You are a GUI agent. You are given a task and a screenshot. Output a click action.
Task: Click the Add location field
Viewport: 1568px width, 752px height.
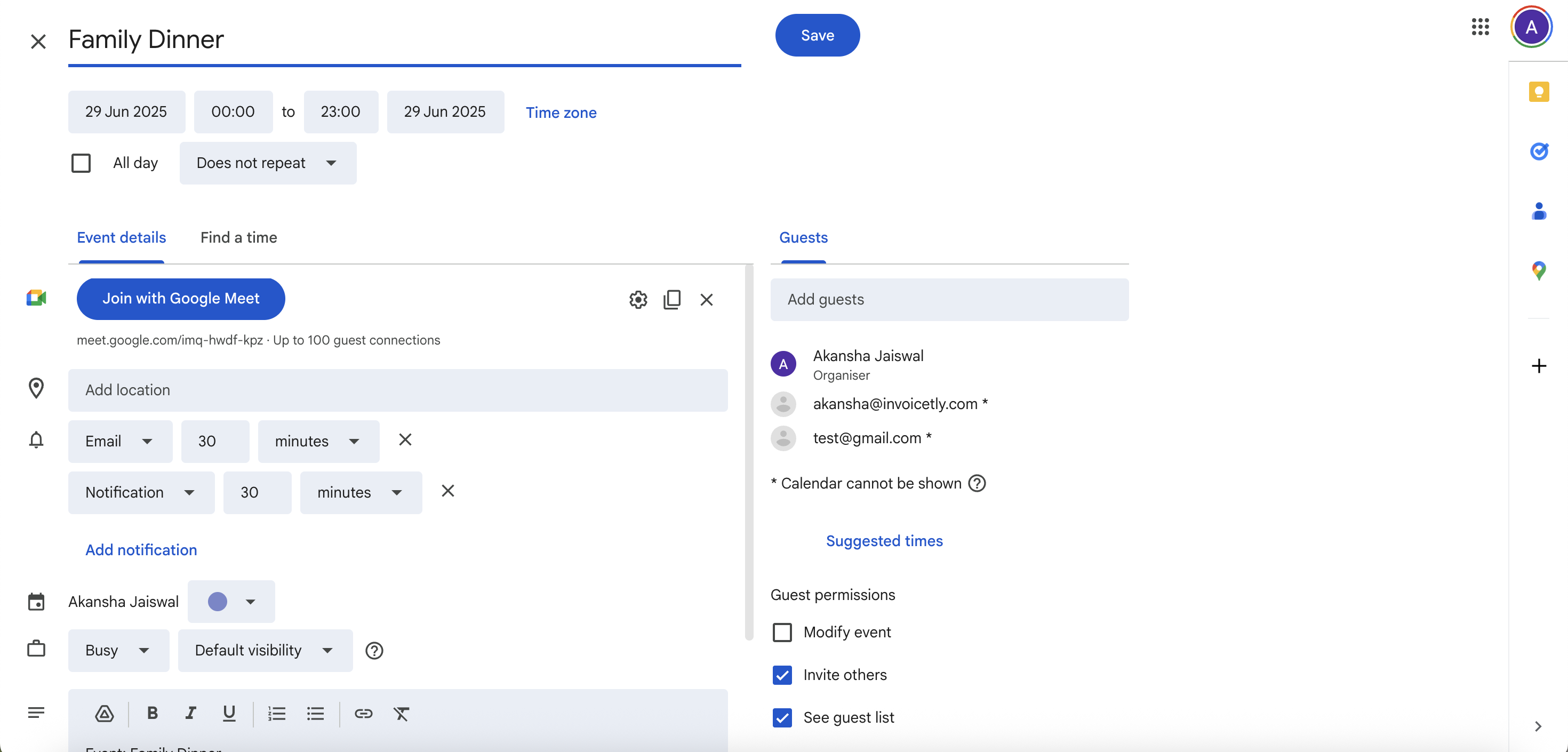tap(398, 390)
